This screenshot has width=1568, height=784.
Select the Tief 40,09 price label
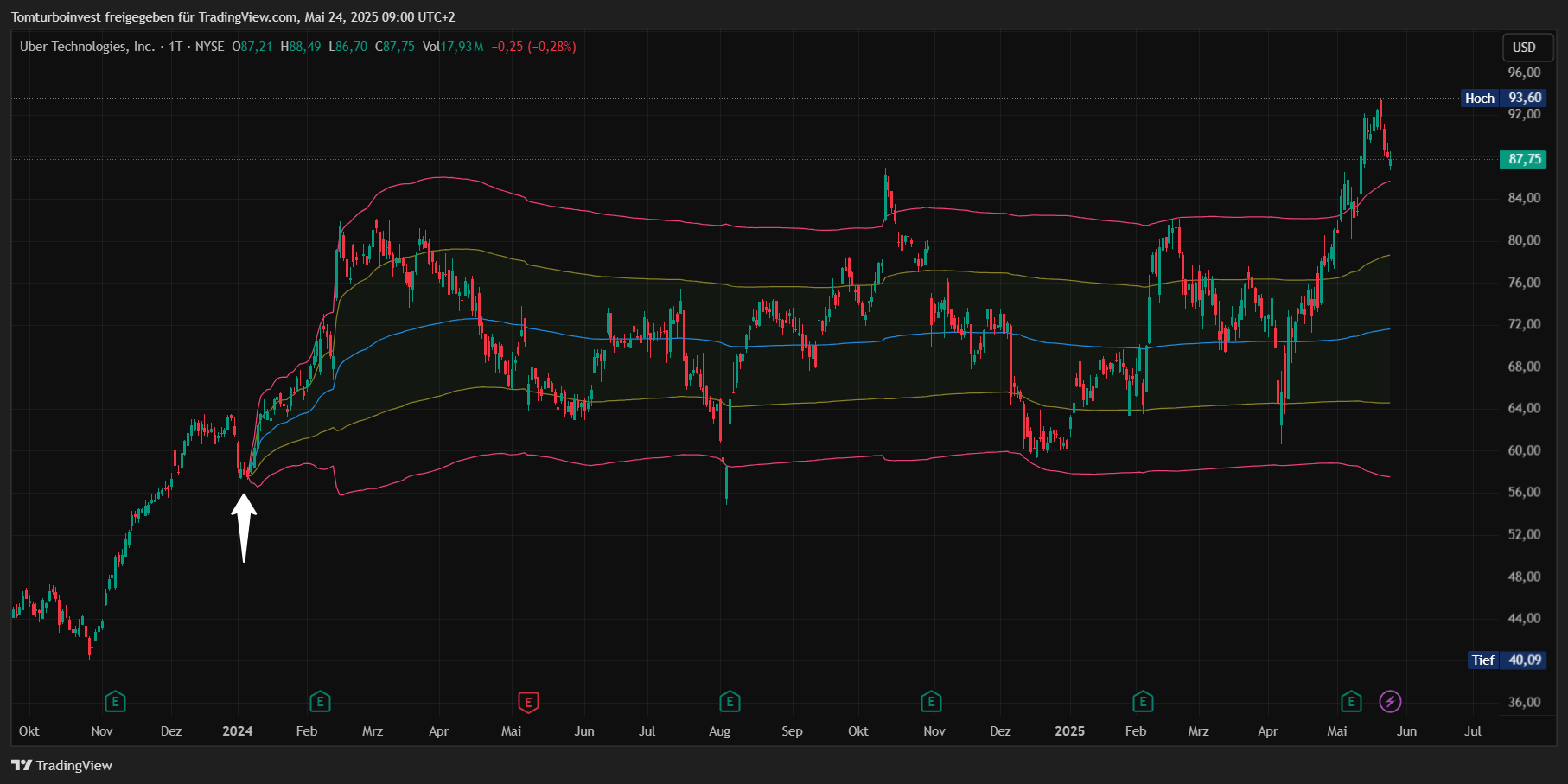click(x=1507, y=660)
